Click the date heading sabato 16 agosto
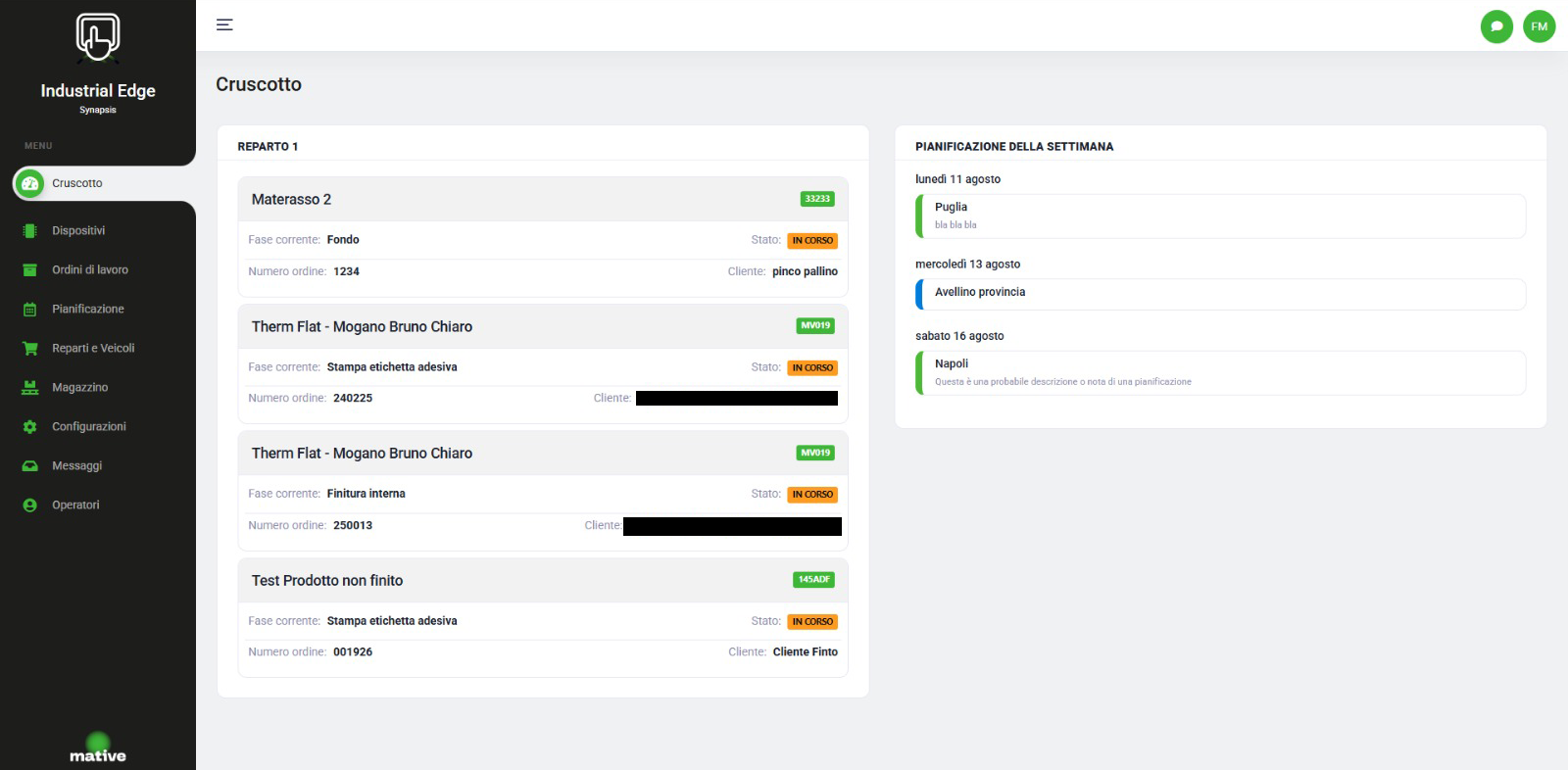 (959, 336)
